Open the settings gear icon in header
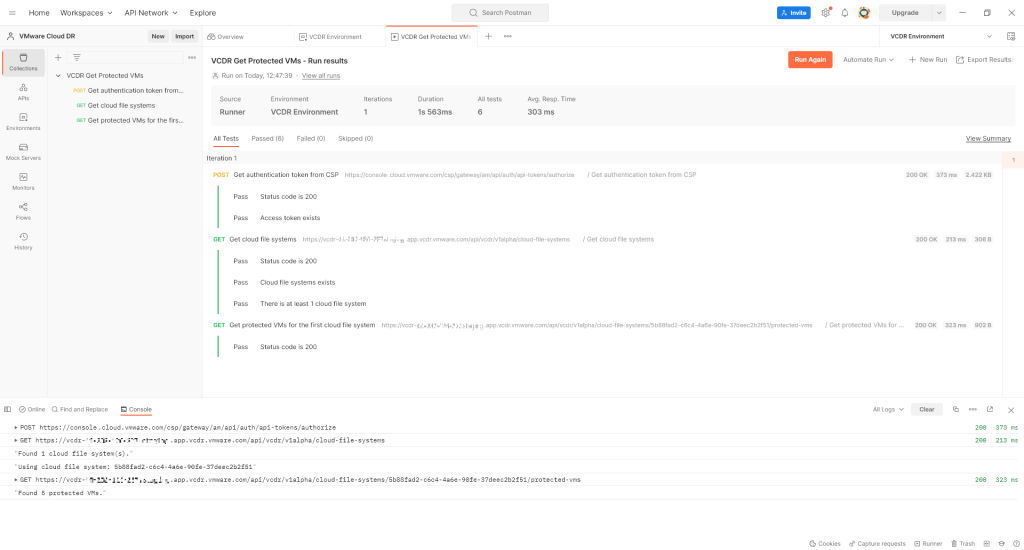1024x550 pixels. [825, 12]
